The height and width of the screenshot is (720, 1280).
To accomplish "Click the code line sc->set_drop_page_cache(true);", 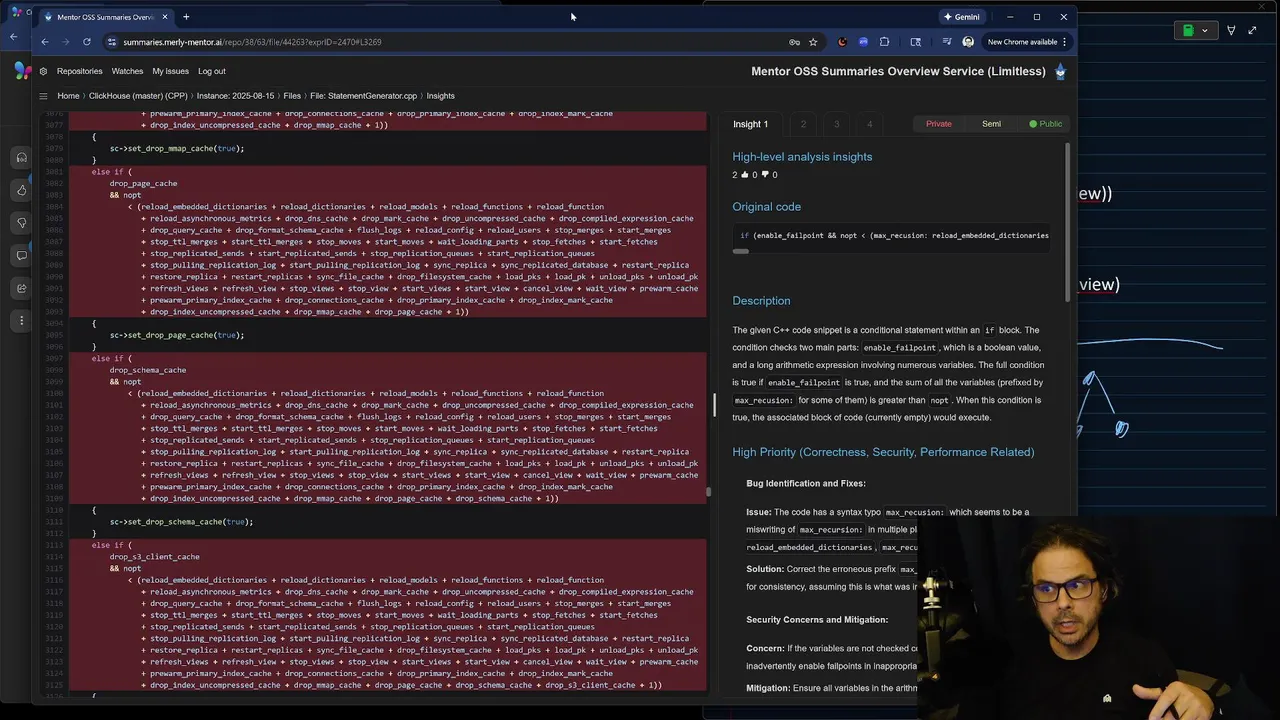I will [177, 335].
